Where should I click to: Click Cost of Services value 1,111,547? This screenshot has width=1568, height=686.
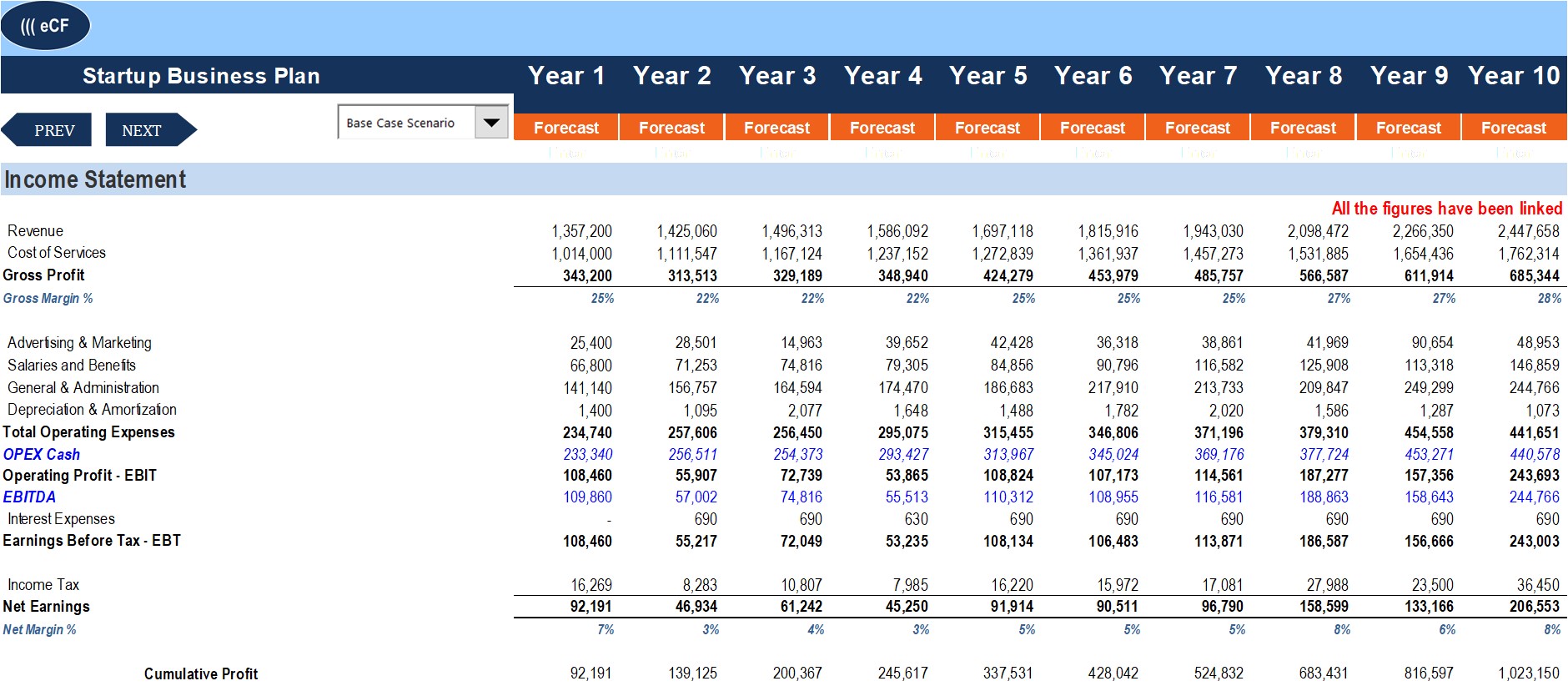tap(686, 254)
